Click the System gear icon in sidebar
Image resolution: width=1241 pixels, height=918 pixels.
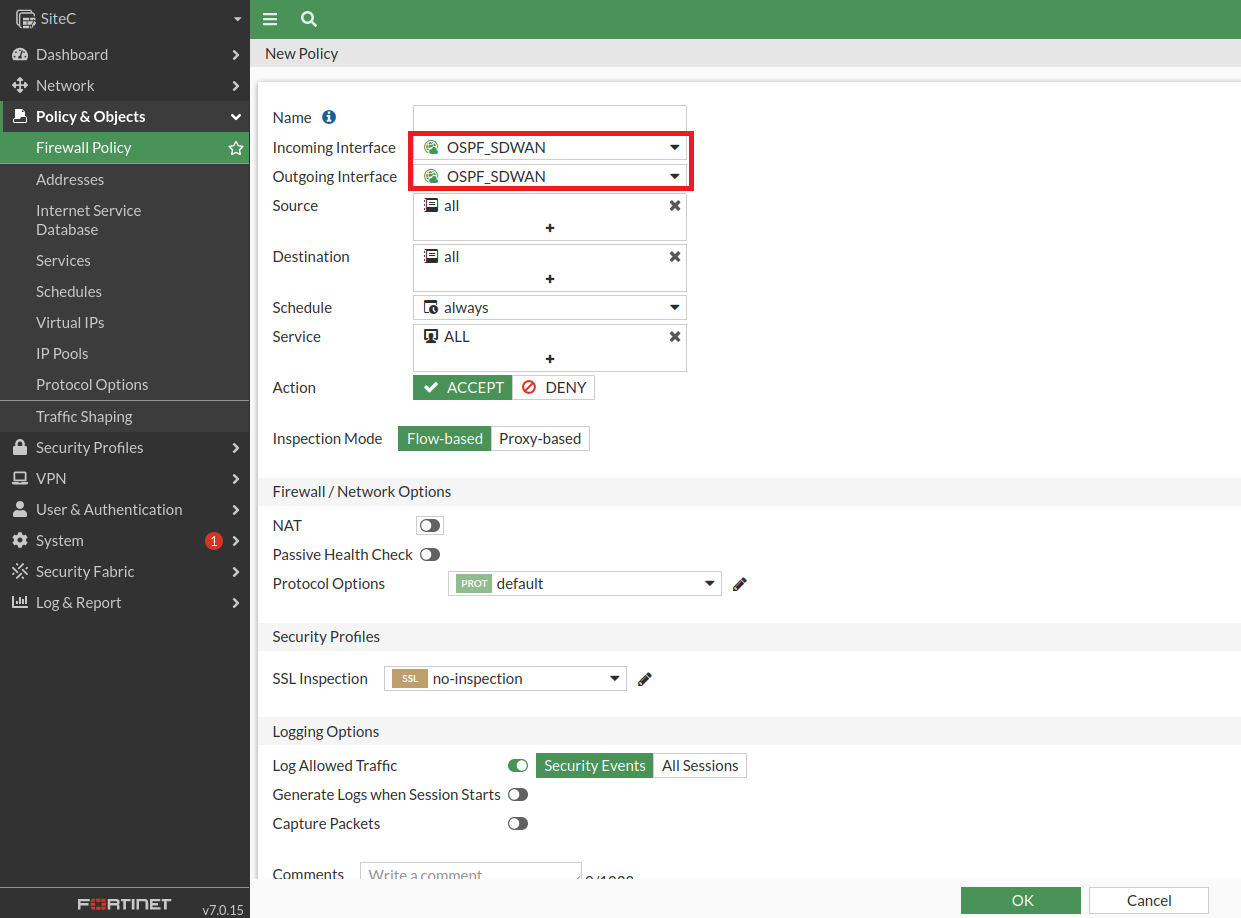click(20, 540)
